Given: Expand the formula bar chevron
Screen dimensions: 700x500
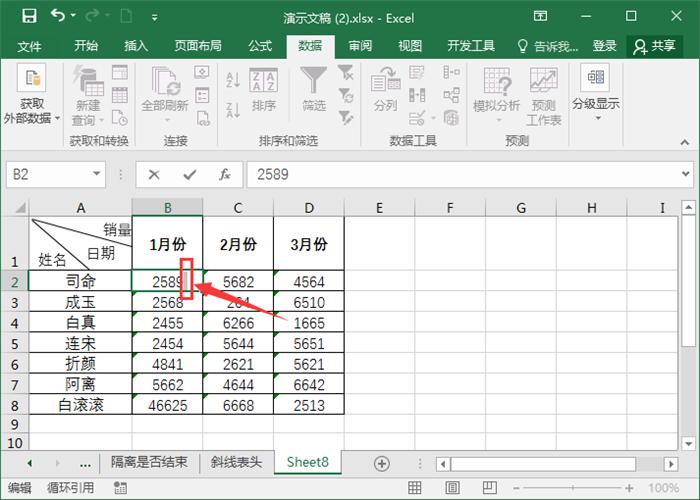Looking at the screenshot, I should coord(686,174).
